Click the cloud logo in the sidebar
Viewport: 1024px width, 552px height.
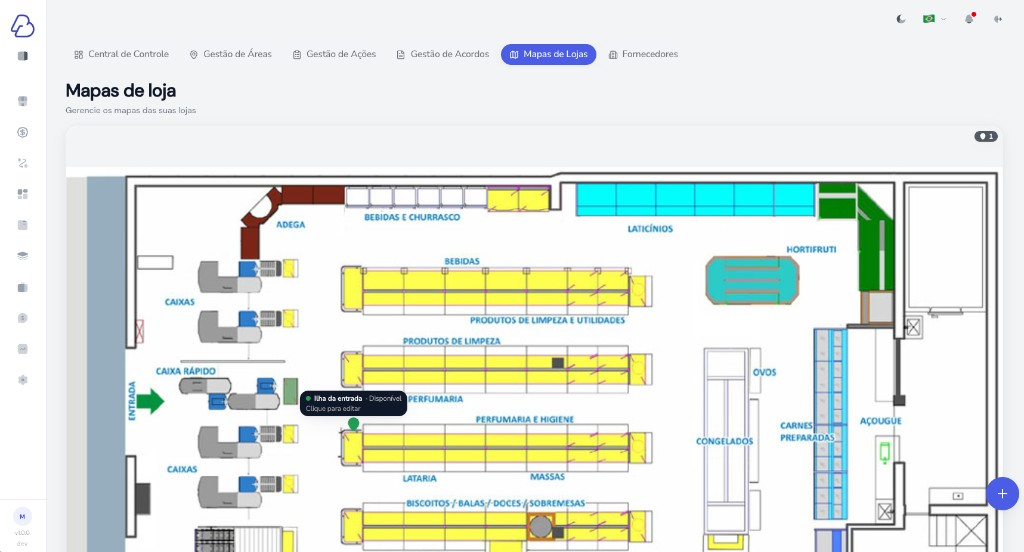(22, 26)
